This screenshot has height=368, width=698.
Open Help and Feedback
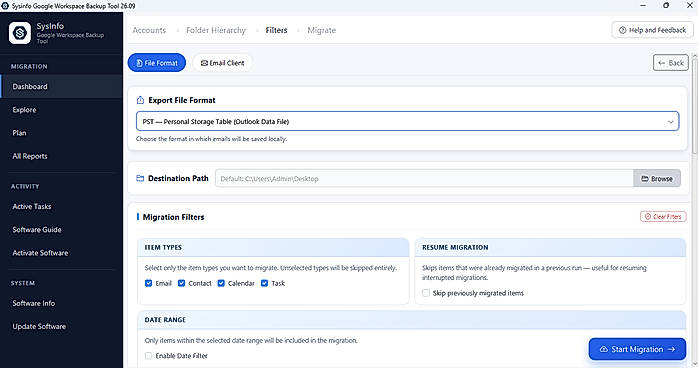(652, 30)
